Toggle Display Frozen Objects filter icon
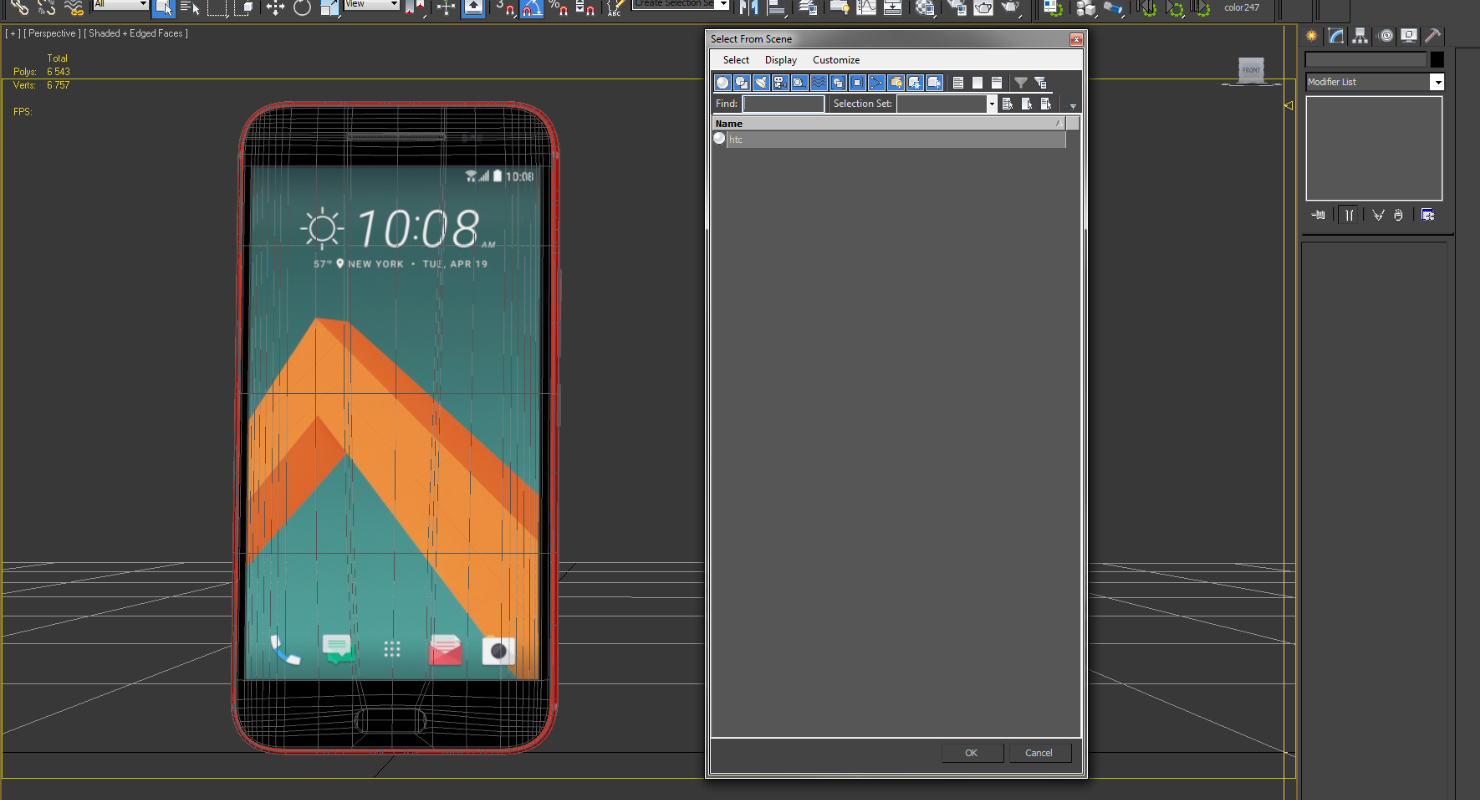The image size is (1480, 800). click(x=915, y=83)
